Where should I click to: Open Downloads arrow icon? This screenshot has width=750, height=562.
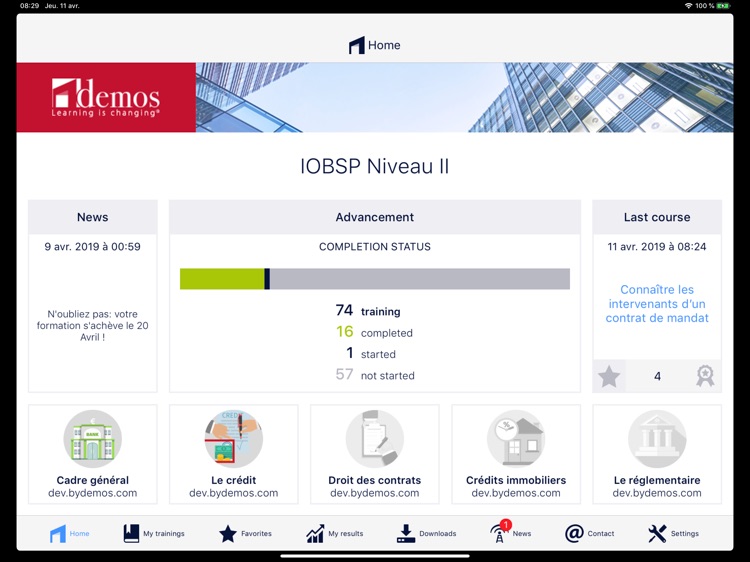pyautogui.click(x=406, y=533)
